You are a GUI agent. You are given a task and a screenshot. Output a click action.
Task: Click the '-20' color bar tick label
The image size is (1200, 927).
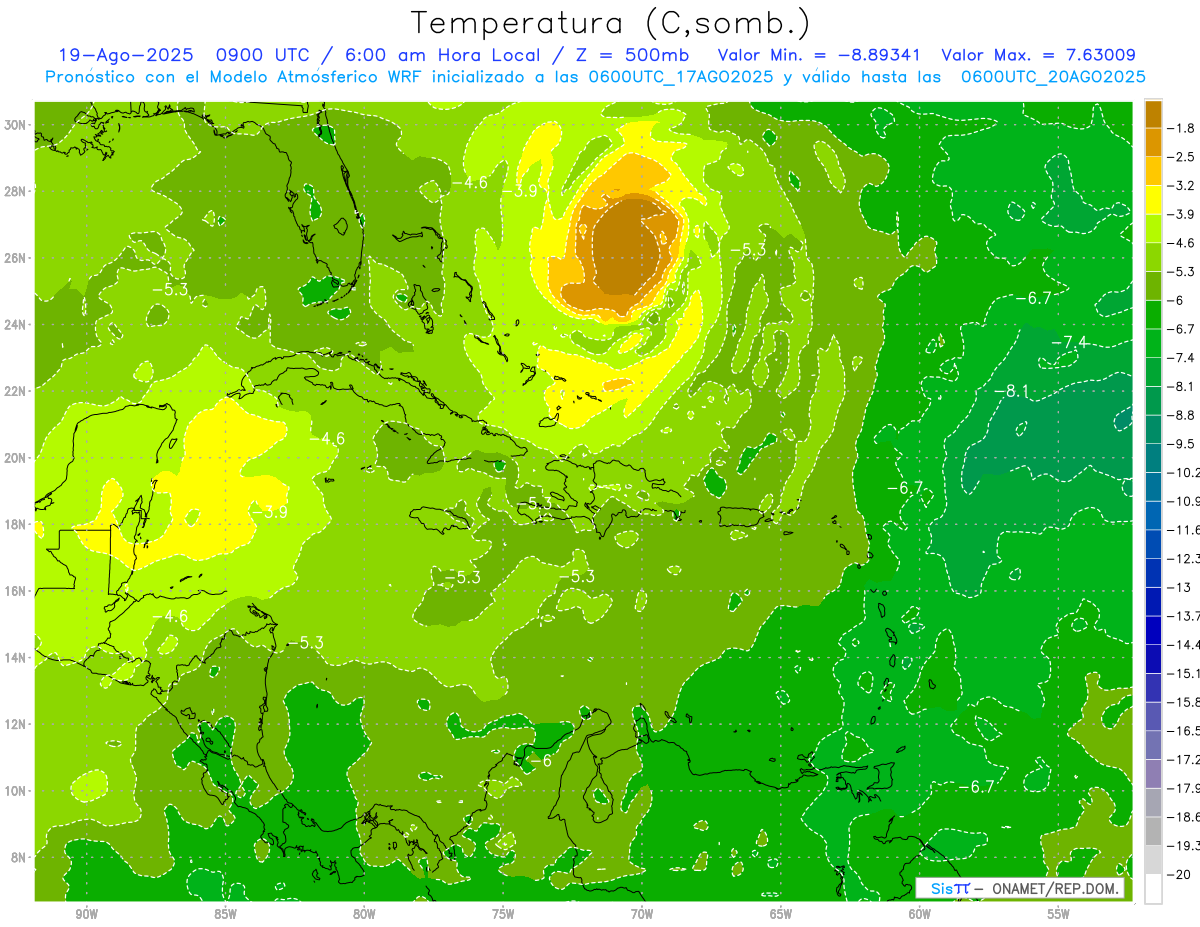(x=1179, y=873)
